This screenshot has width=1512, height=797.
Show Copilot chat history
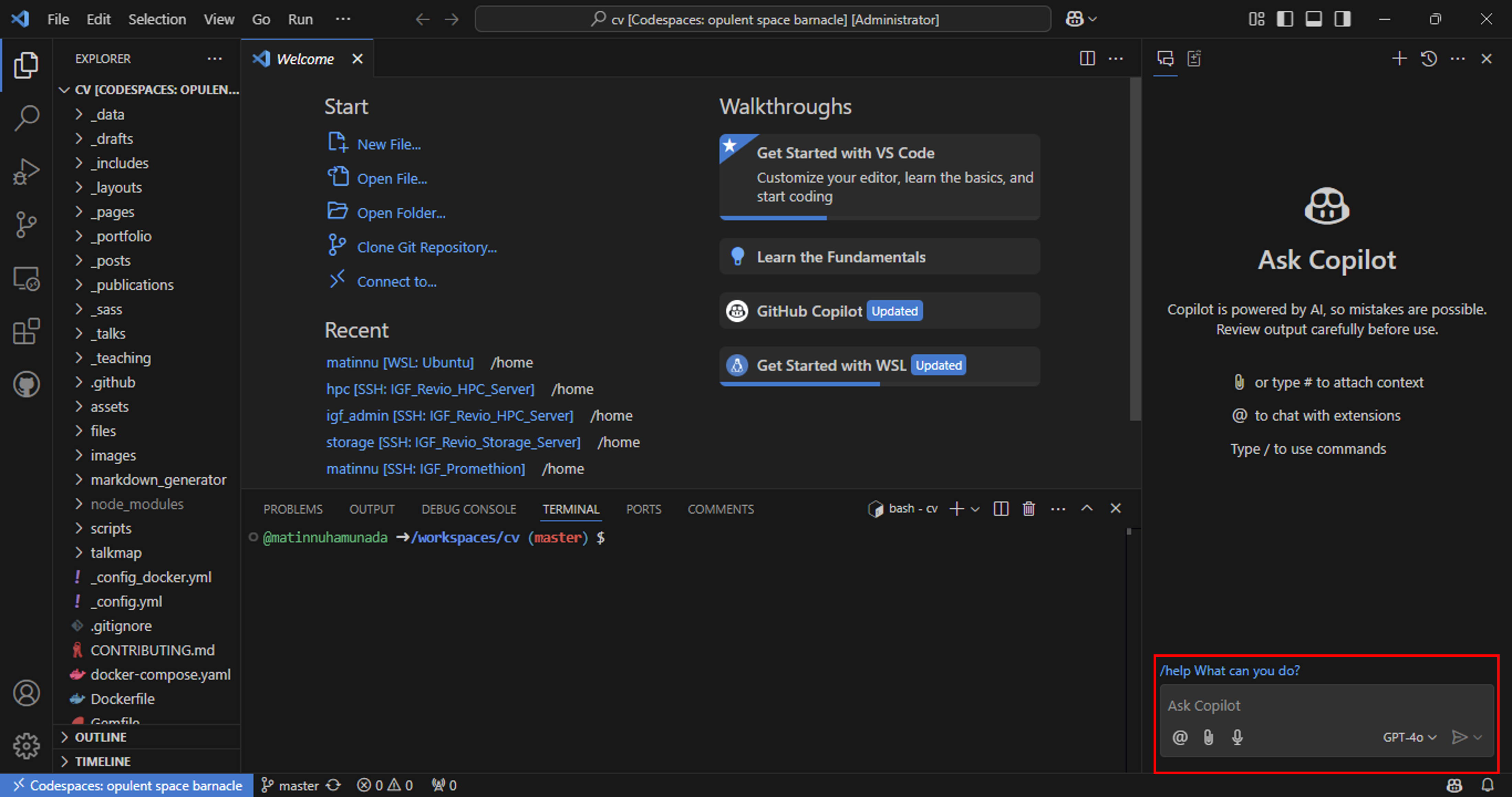pos(1428,59)
